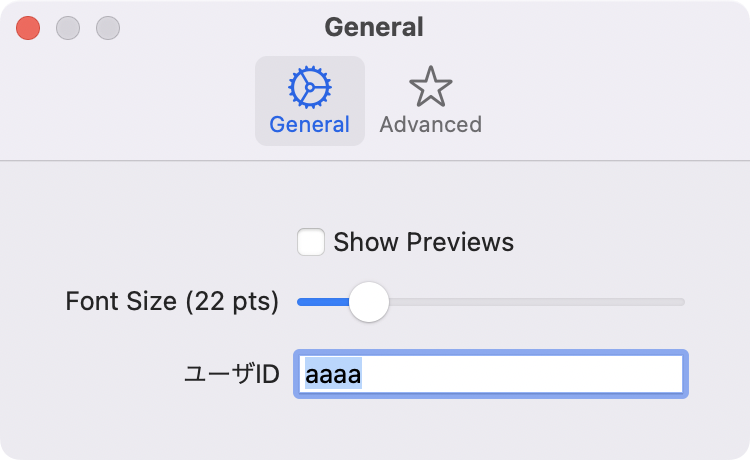This screenshot has width=750, height=460.
Task: Switch to the Advanced tab label
Action: [x=430, y=125]
